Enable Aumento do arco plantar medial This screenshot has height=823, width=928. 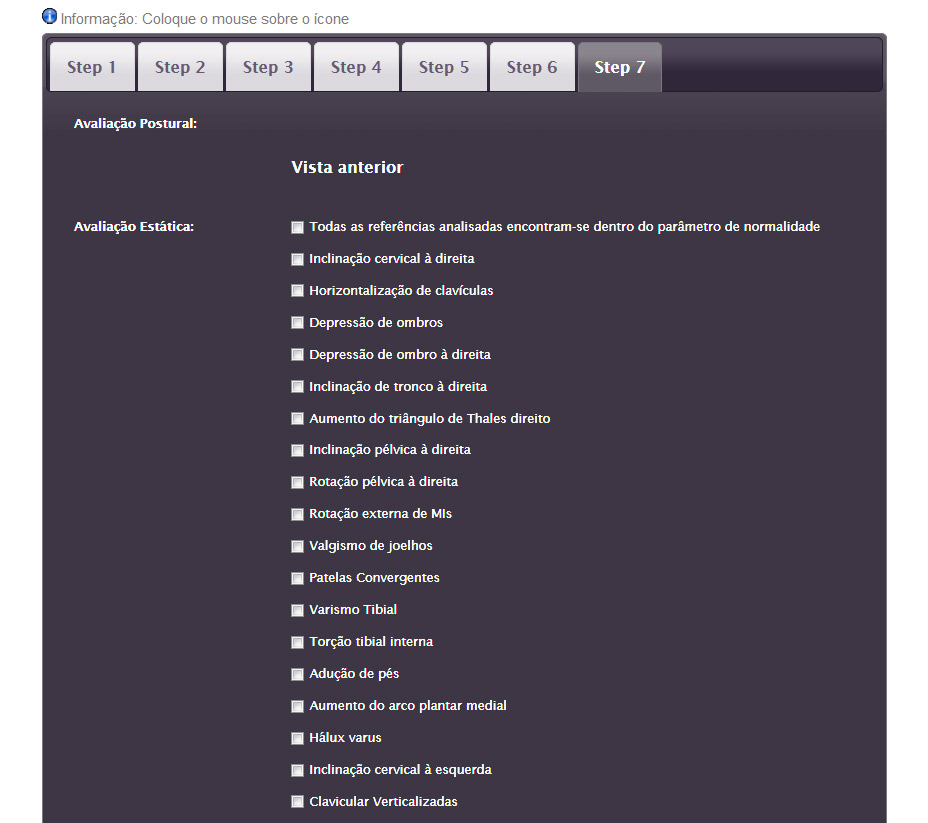pos(298,706)
